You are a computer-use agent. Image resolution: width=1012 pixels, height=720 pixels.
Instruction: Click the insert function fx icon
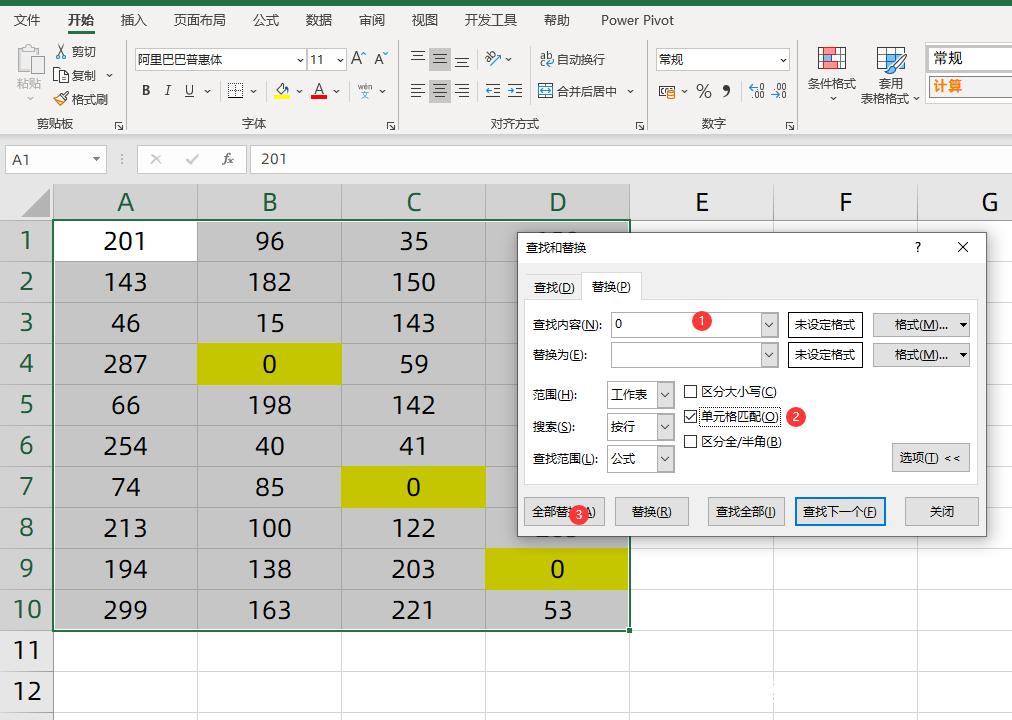tap(227, 159)
